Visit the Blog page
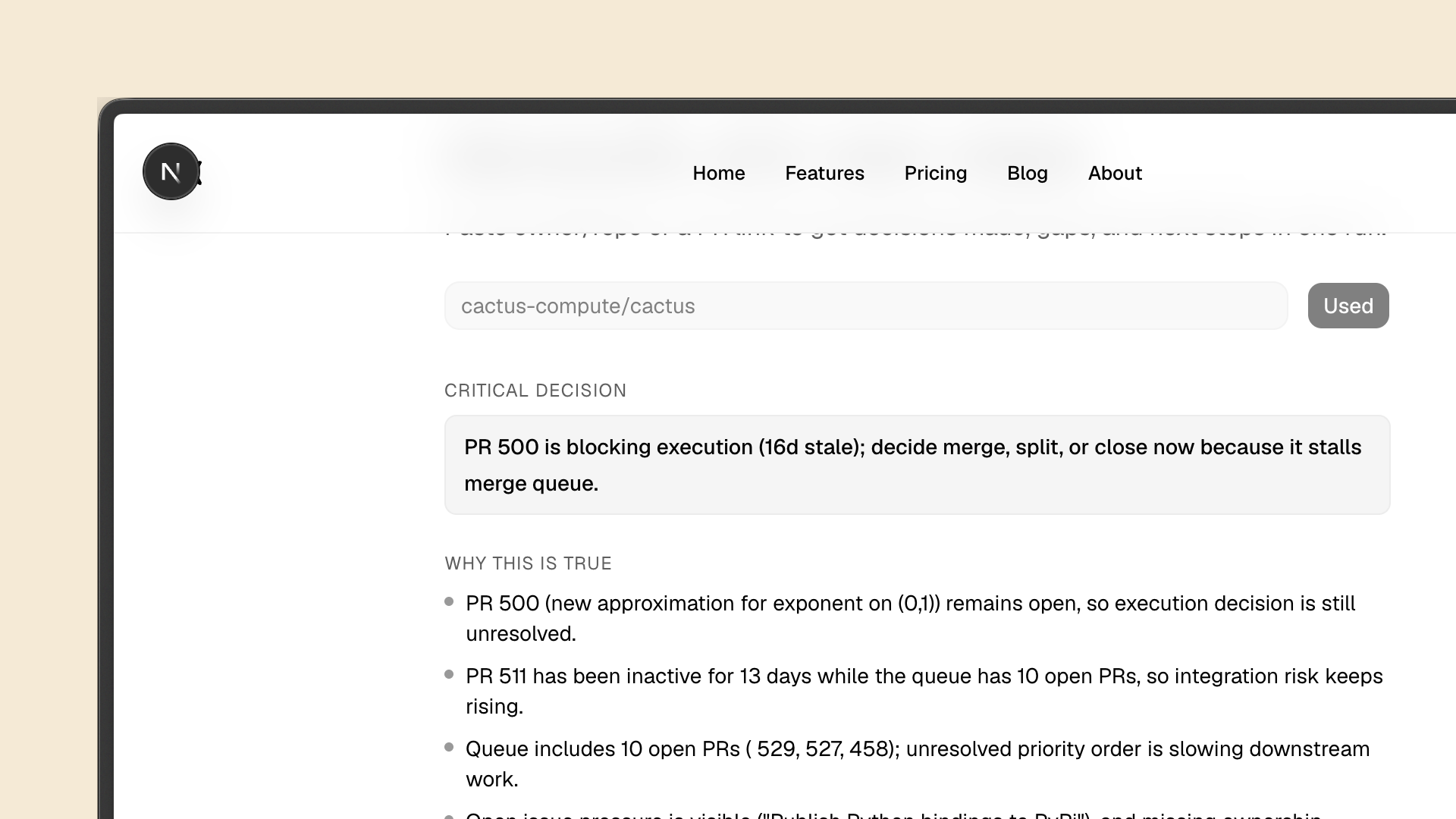 click(1028, 173)
